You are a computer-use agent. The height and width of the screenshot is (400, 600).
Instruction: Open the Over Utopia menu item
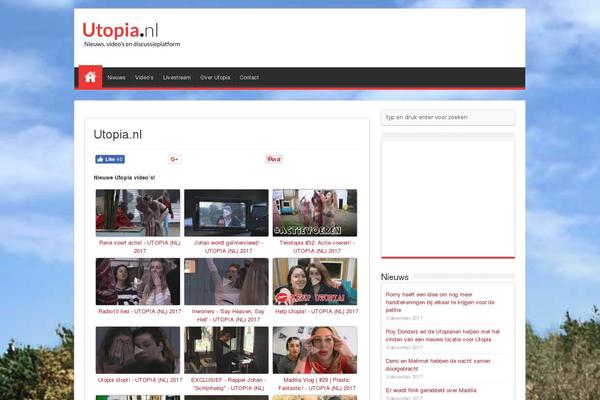pyautogui.click(x=215, y=77)
